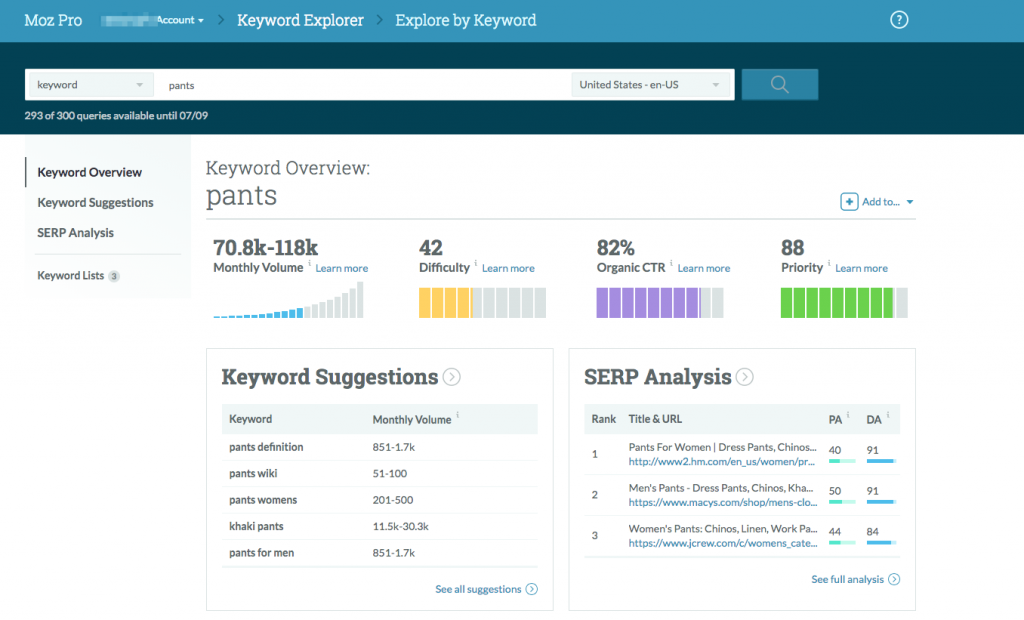Click inside the pants search input field
The width and height of the screenshot is (1024, 620).
point(350,84)
